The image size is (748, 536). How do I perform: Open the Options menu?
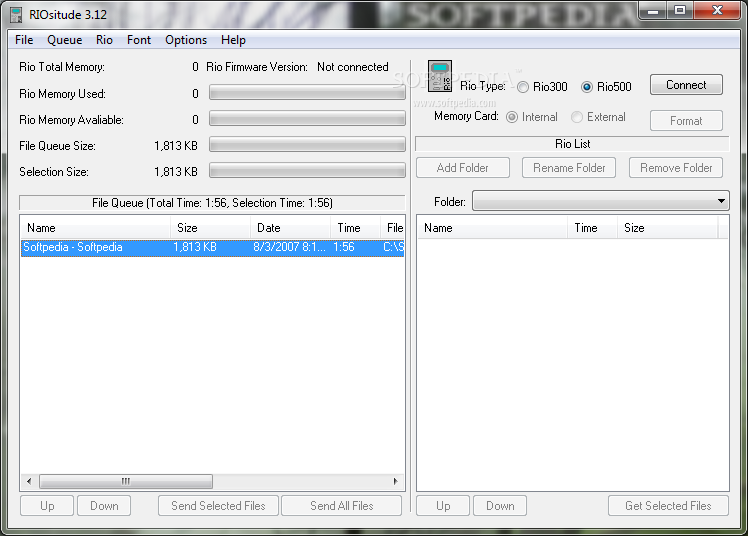[x=186, y=40]
